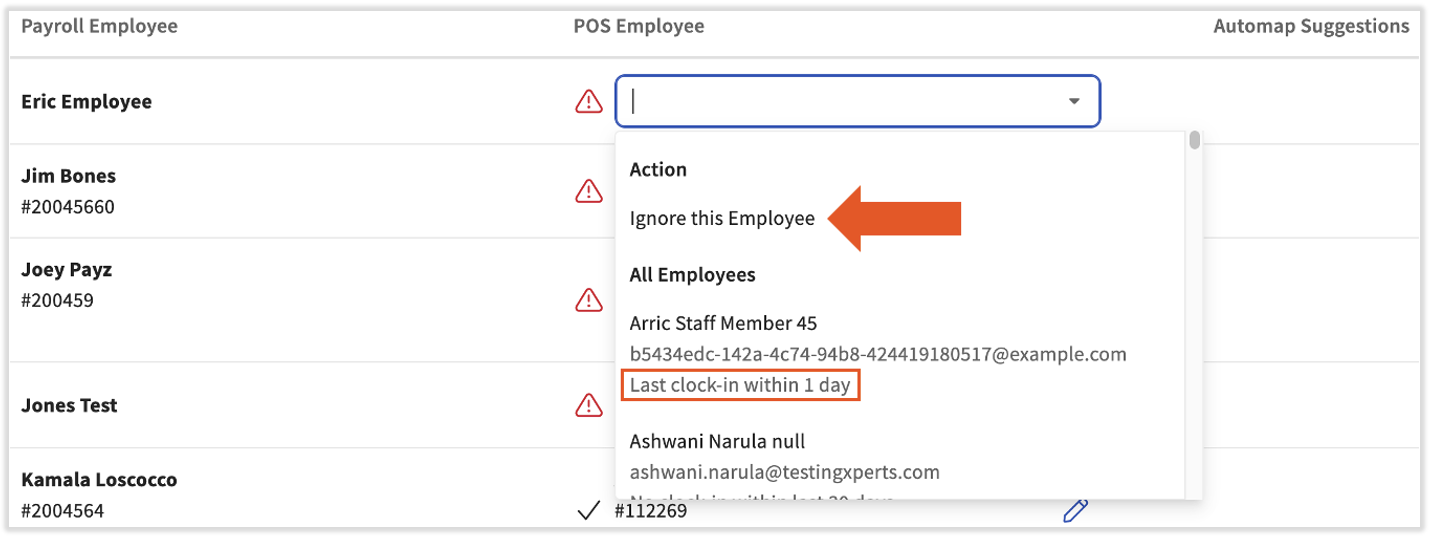Choose "Ignore this Employee" from the Action list
The image size is (1430, 536).
pos(722,218)
